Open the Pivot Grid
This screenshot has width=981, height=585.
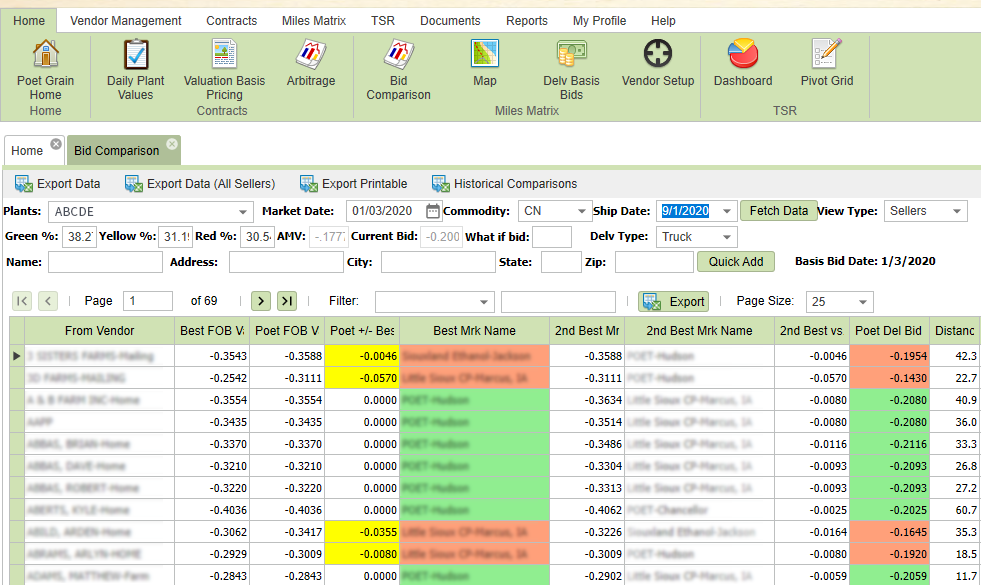pos(826,63)
